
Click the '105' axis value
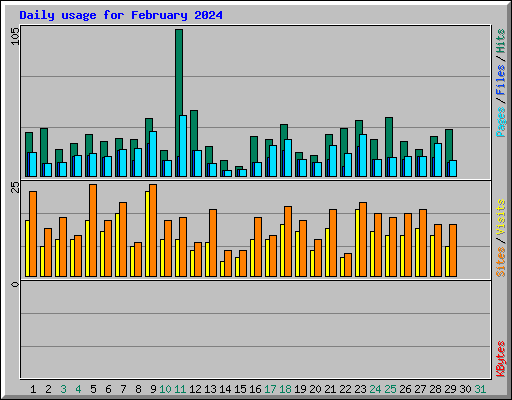[x=15, y=36]
